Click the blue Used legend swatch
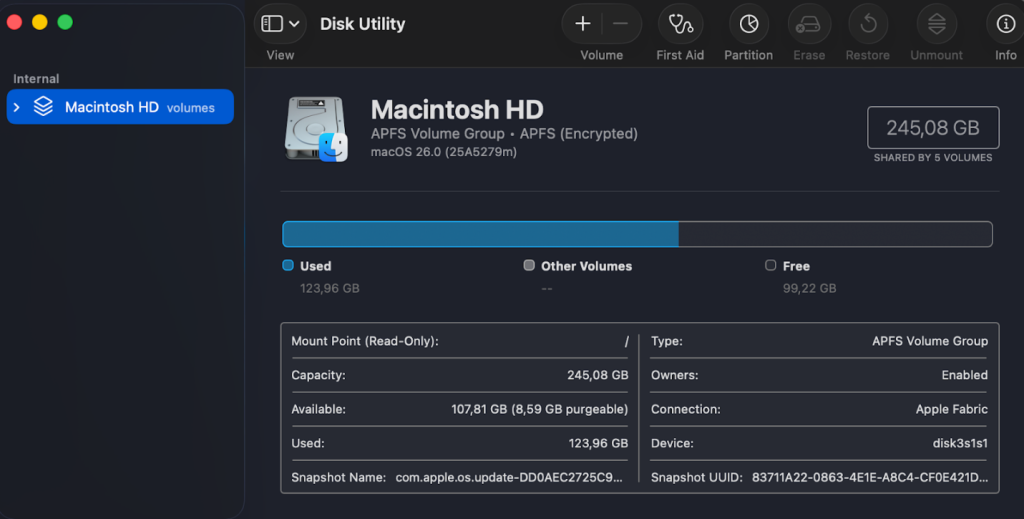1024x519 pixels. [x=288, y=265]
